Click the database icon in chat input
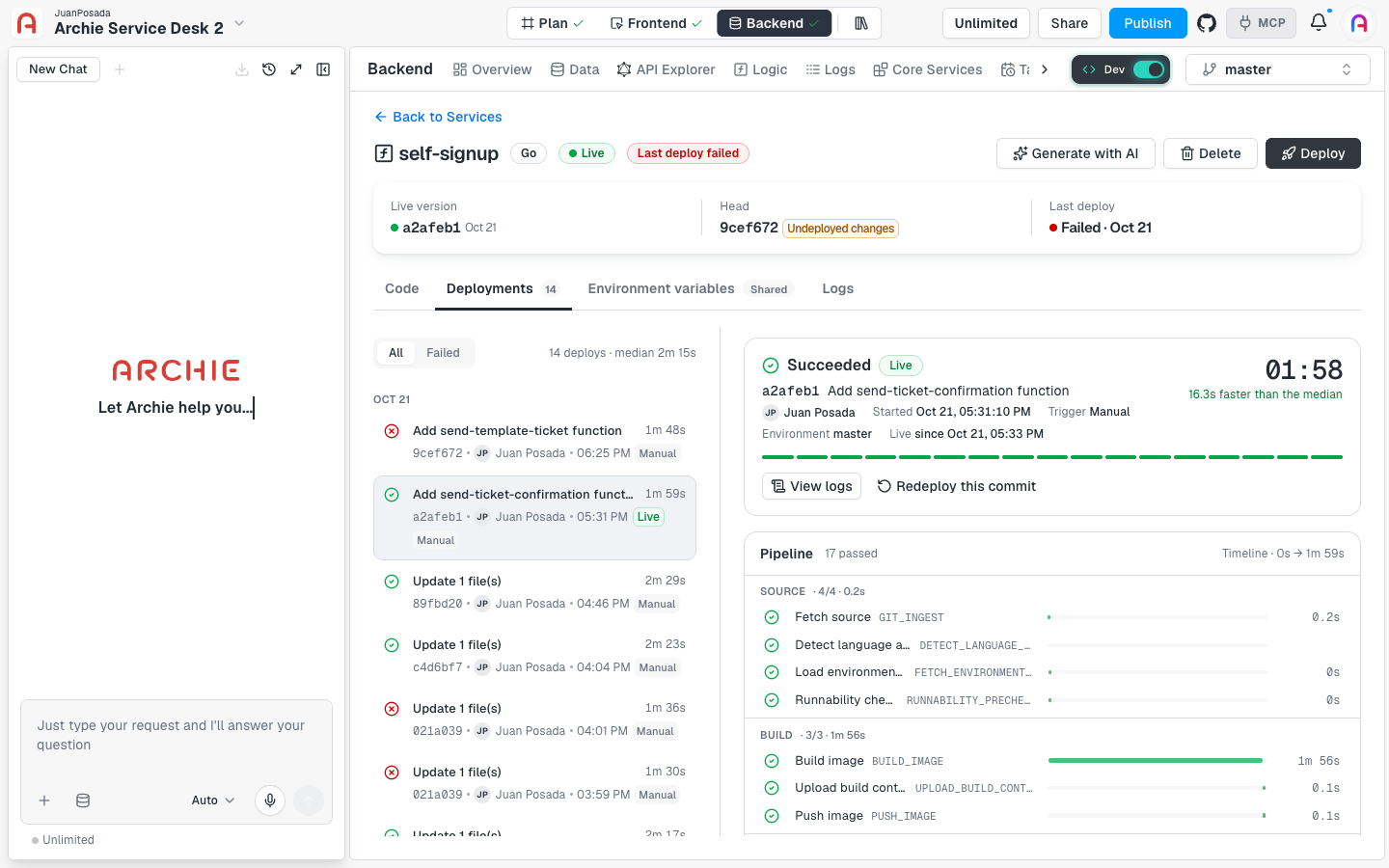1389x868 pixels. point(83,800)
